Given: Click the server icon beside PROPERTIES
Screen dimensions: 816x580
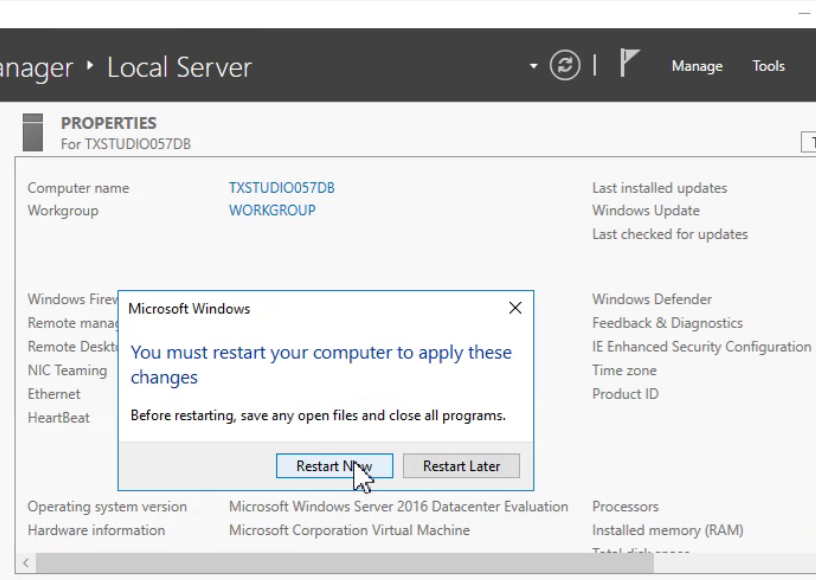Looking at the screenshot, I should click(x=33, y=132).
